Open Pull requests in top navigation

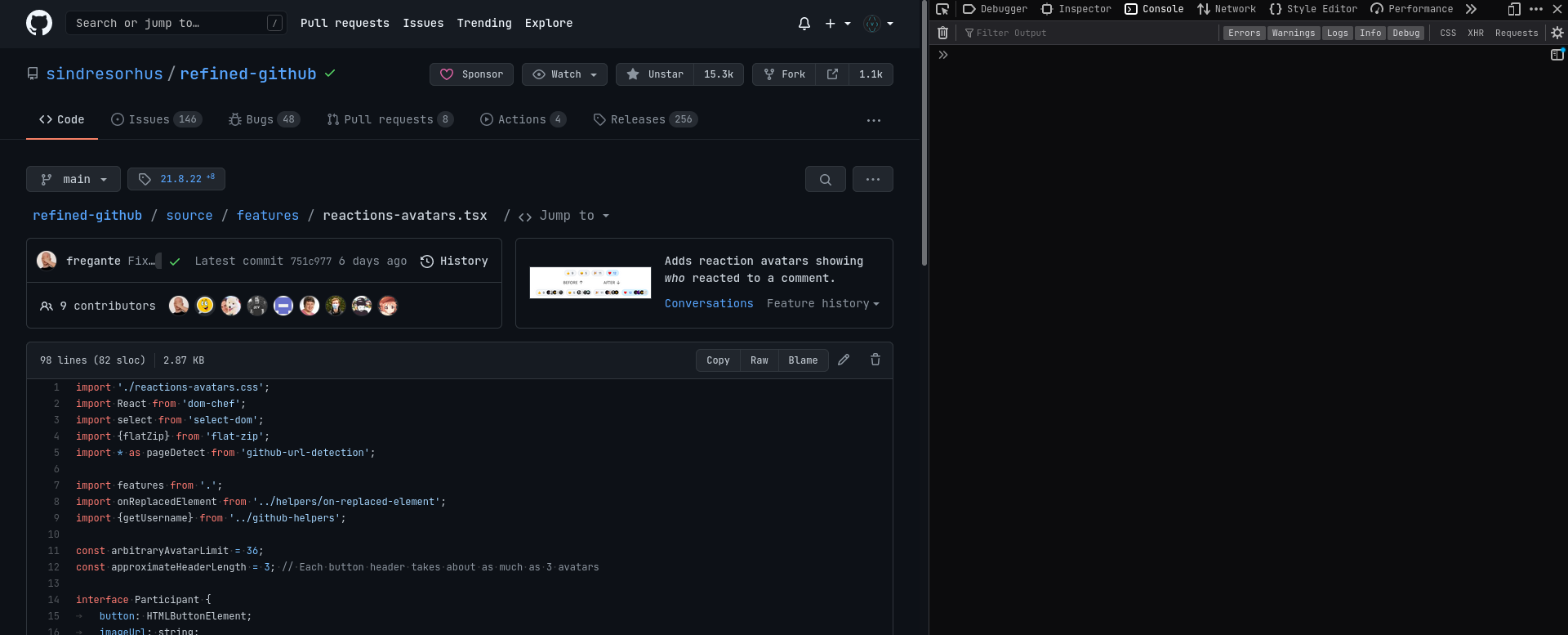point(345,23)
